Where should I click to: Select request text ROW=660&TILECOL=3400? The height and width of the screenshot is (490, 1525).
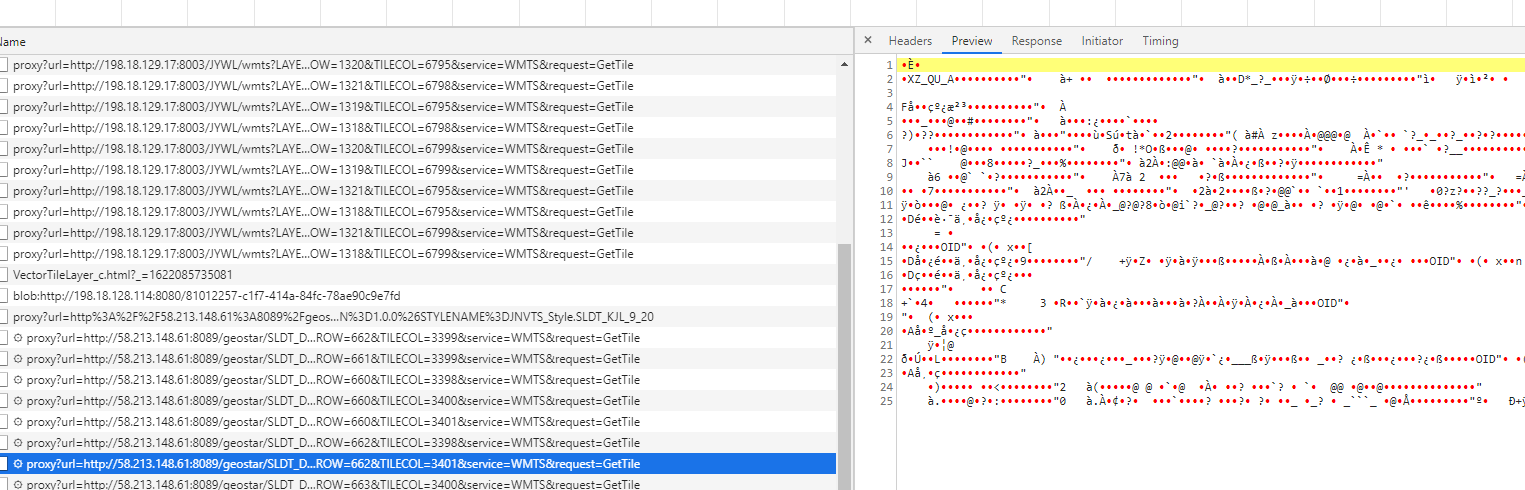click(x=333, y=401)
